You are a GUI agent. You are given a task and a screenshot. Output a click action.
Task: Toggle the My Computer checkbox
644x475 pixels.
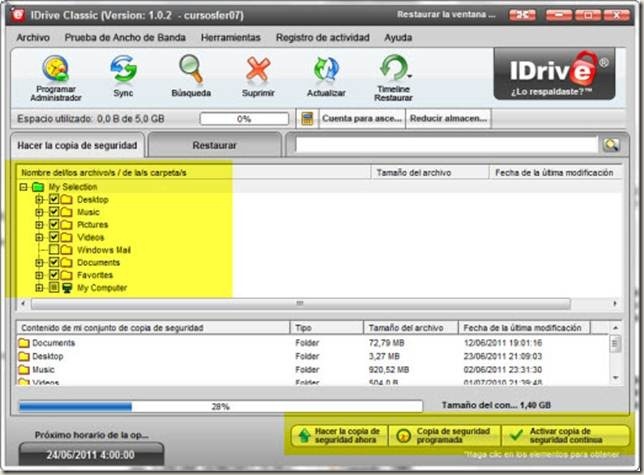coord(54,287)
